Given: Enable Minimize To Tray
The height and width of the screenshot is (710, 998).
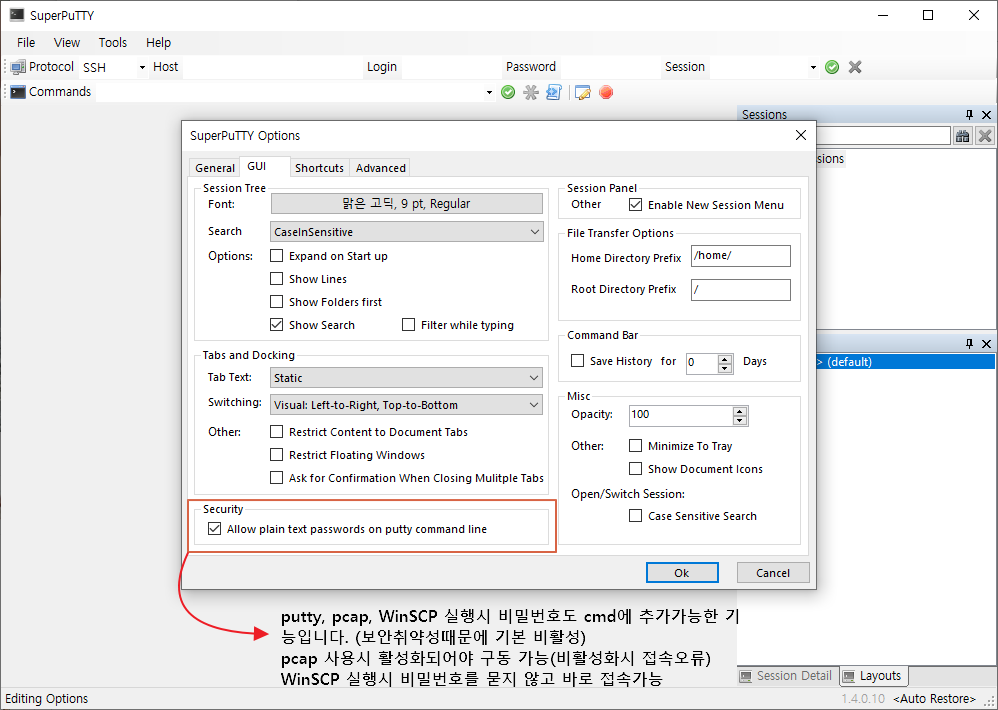Looking at the screenshot, I should pos(635,445).
